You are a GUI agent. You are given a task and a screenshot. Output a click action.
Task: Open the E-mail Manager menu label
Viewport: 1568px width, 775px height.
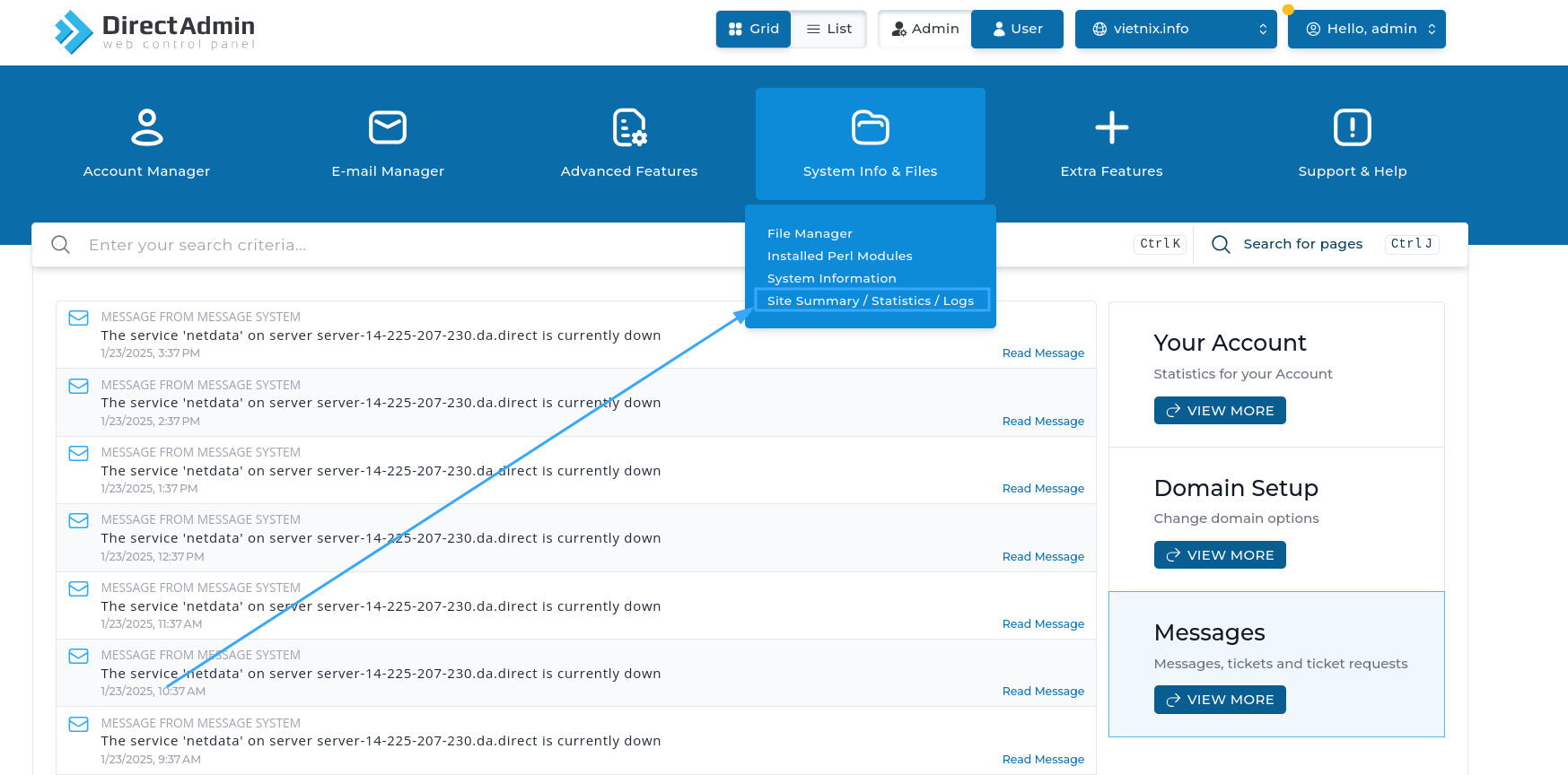[x=388, y=171]
